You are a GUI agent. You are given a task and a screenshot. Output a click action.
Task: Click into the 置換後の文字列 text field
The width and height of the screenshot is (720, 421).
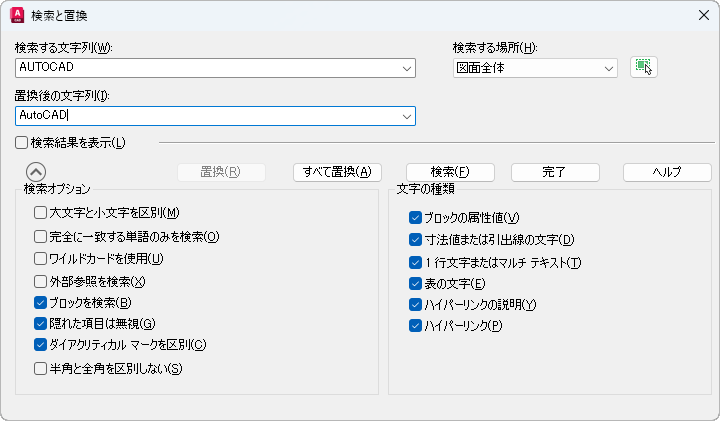point(200,116)
